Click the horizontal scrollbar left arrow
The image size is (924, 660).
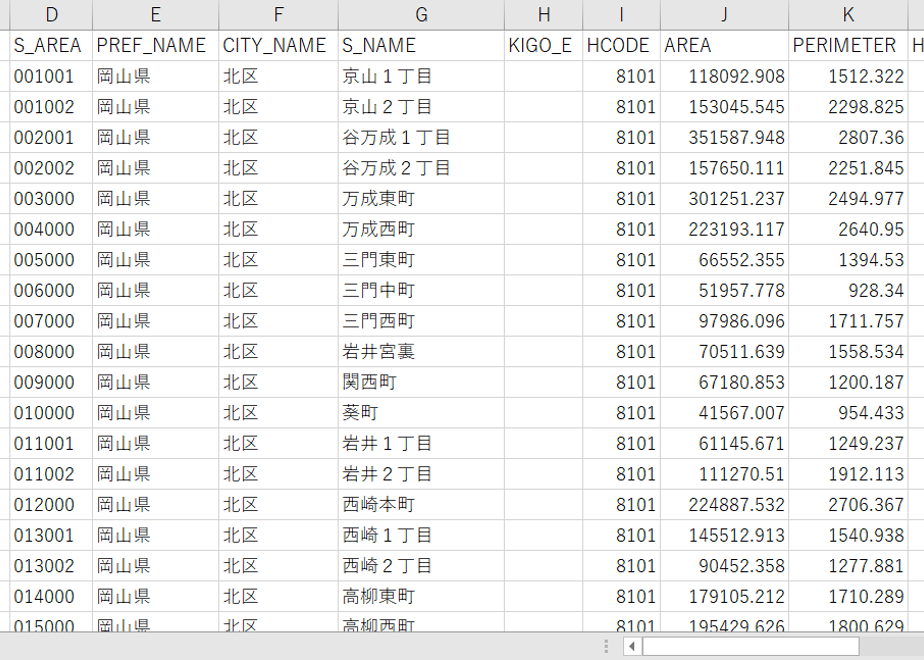pos(632,646)
